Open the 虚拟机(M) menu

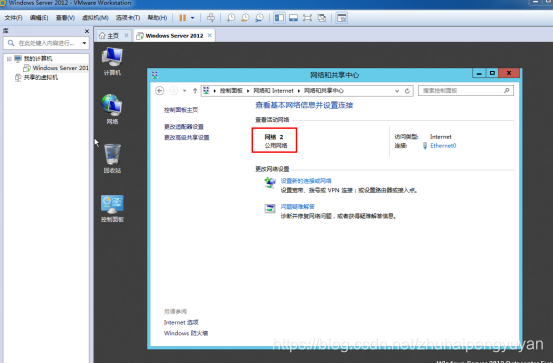[x=95, y=18]
